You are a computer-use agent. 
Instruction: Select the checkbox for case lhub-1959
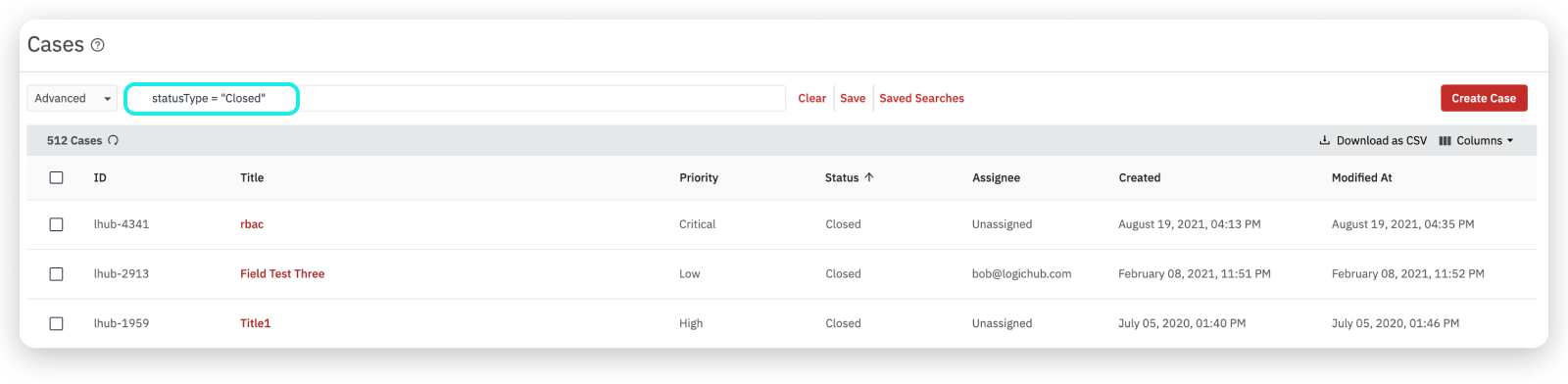click(56, 323)
